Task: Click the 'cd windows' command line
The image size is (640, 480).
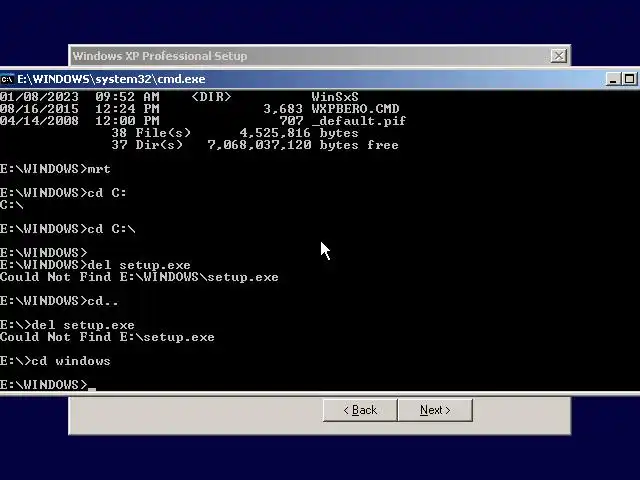Action: [55, 361]
